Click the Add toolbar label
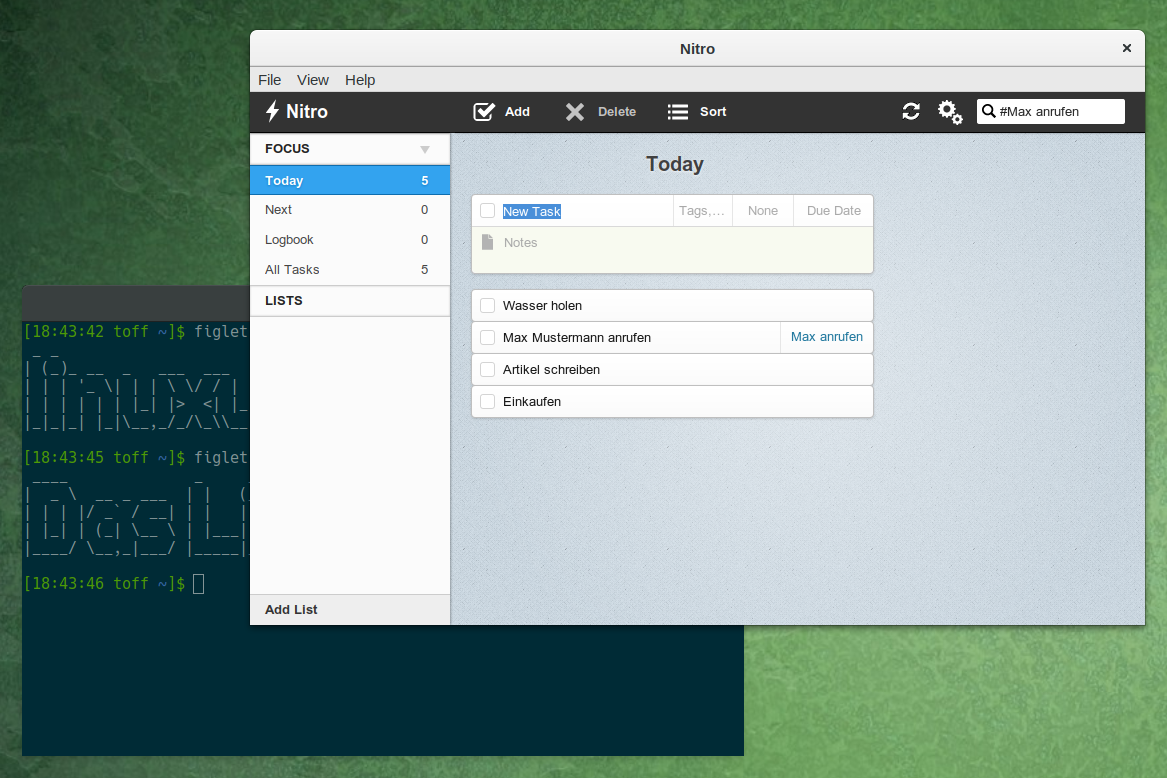1167x778 pixels. (517, 112)
